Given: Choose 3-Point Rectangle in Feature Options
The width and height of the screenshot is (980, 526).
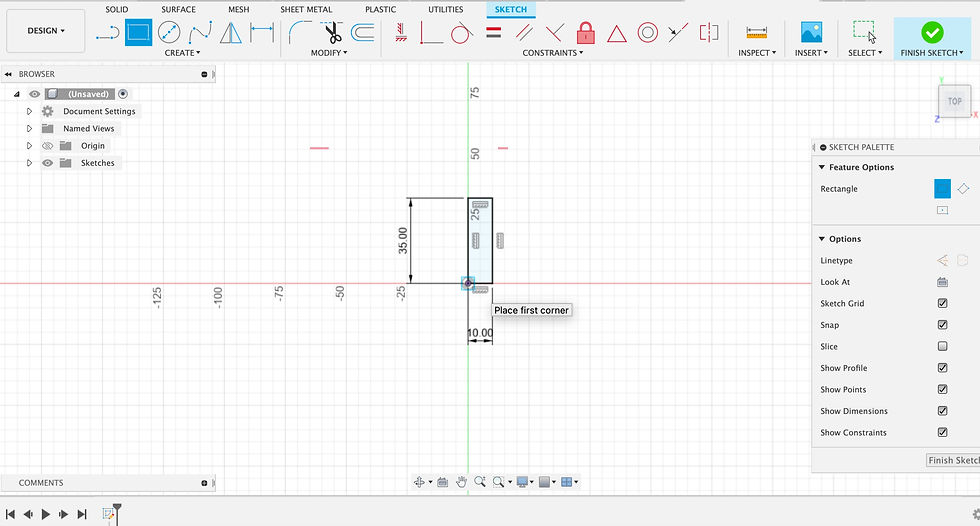Looking at the screenshot, I should tap(963, 188).
